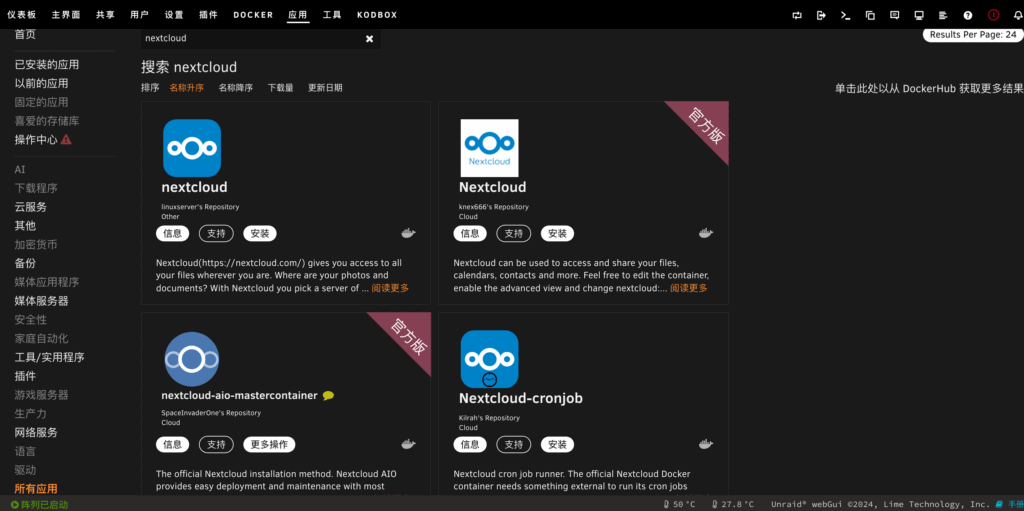Click Docker whale icon on linuxserver nextcloud card
This screenshot has height=511, width=1024.
pyautogui.click(x=408, y=233)
